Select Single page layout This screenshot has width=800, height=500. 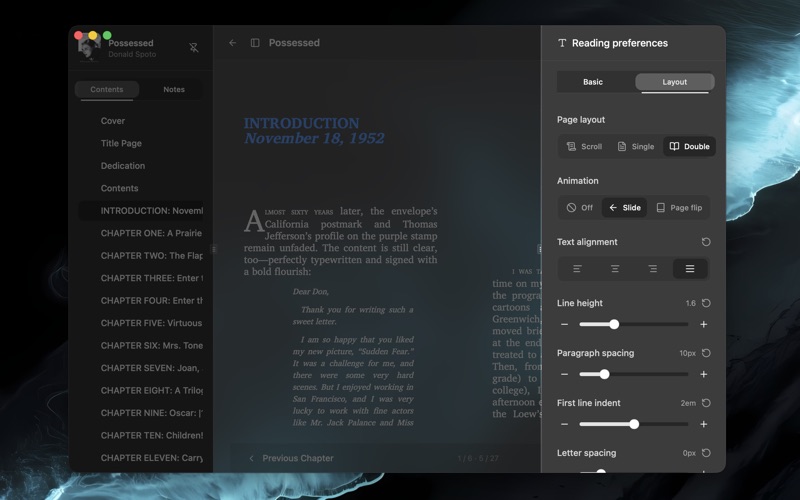636,146
